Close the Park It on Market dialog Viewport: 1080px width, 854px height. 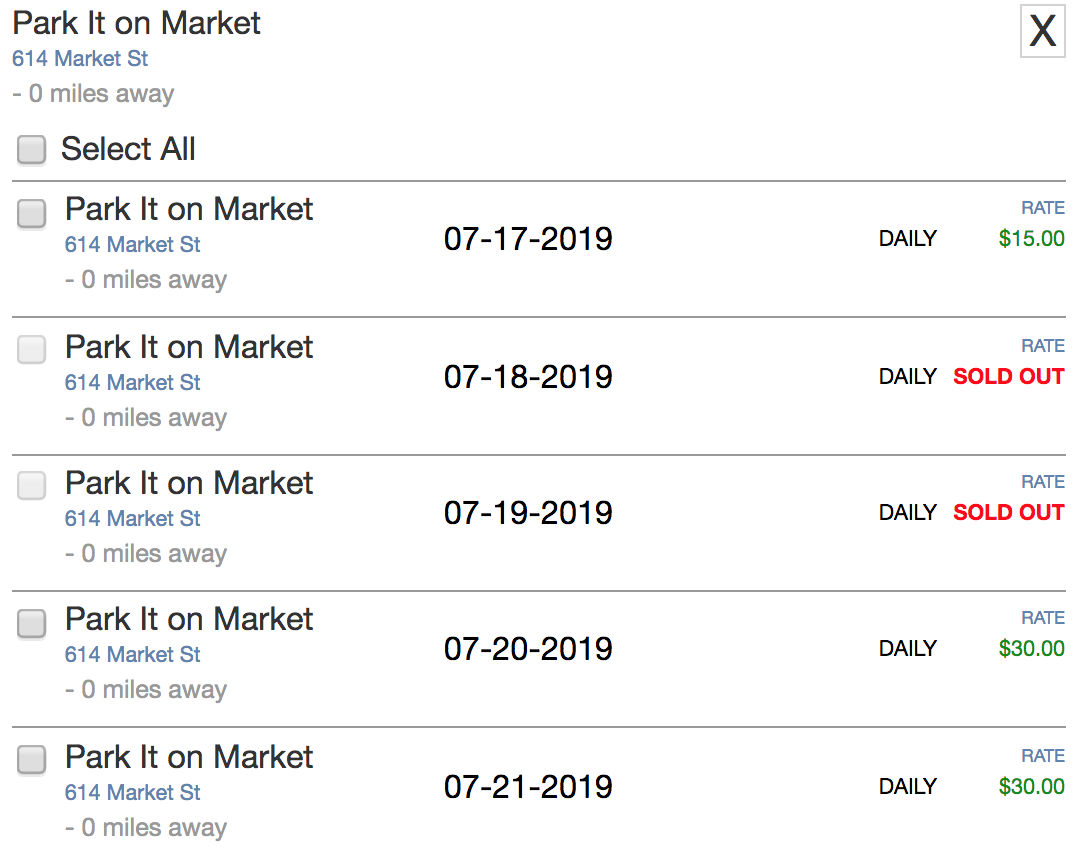pos(1042,31)
